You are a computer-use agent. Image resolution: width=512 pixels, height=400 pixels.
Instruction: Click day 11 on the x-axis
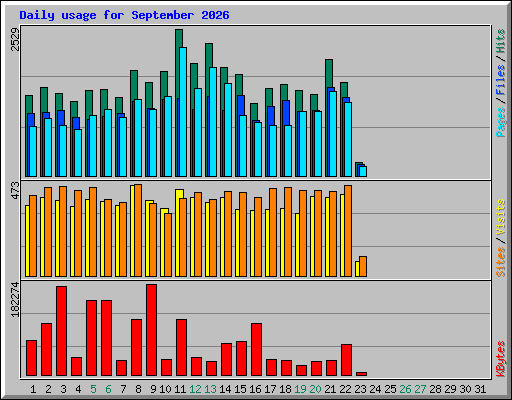180,389
